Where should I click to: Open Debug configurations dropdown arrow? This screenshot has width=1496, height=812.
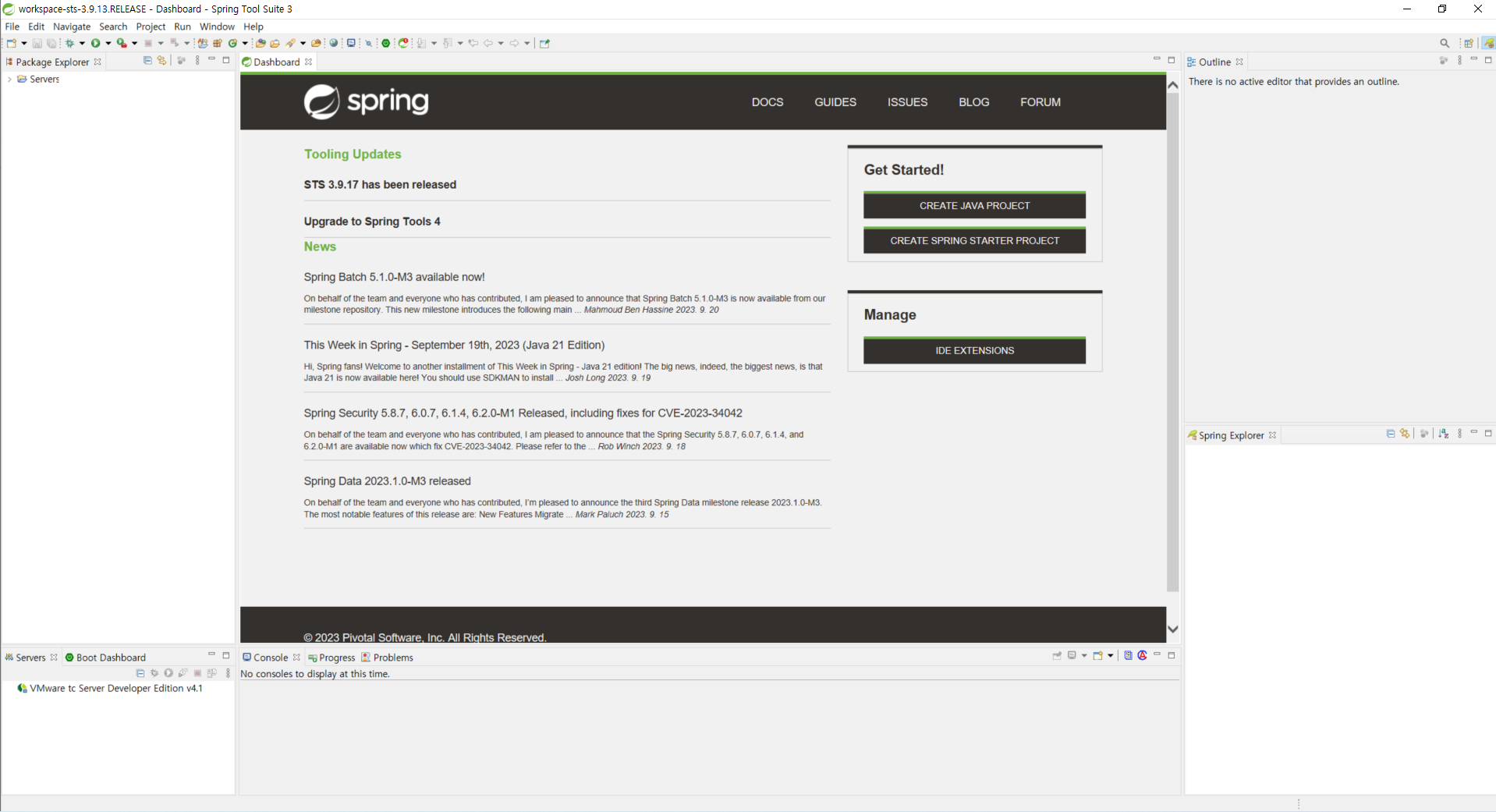pos(82,43)
